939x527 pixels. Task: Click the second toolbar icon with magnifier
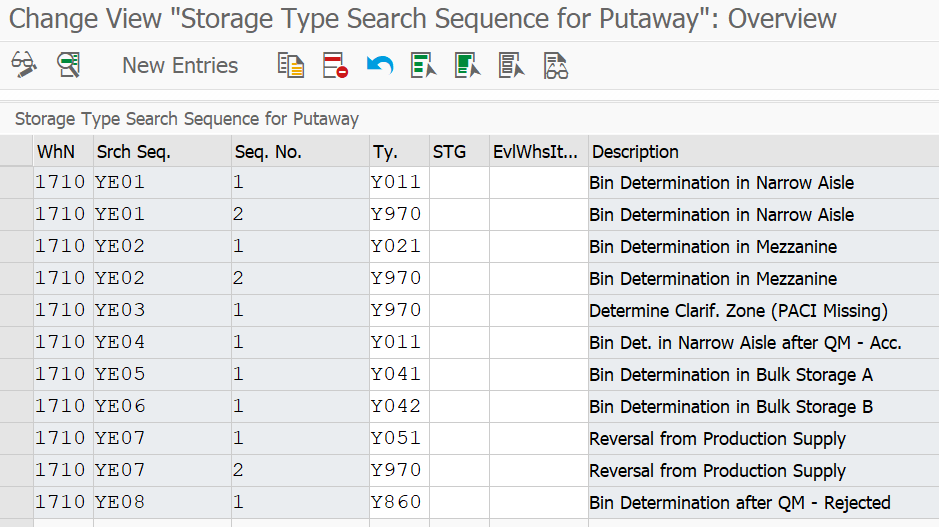(69, 65)
